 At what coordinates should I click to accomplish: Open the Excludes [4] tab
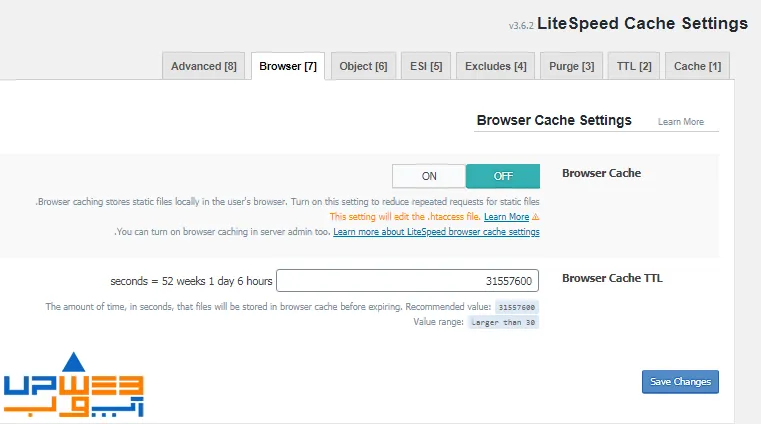point(496,66)
